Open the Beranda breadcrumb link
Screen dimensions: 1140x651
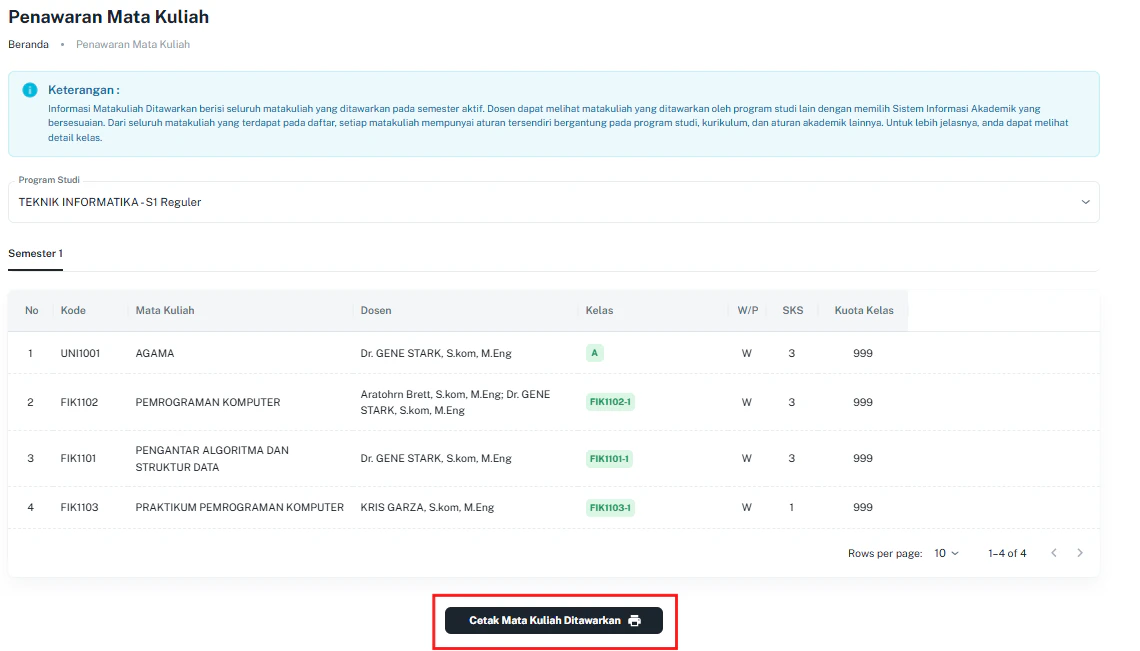(x=28, y=44)
